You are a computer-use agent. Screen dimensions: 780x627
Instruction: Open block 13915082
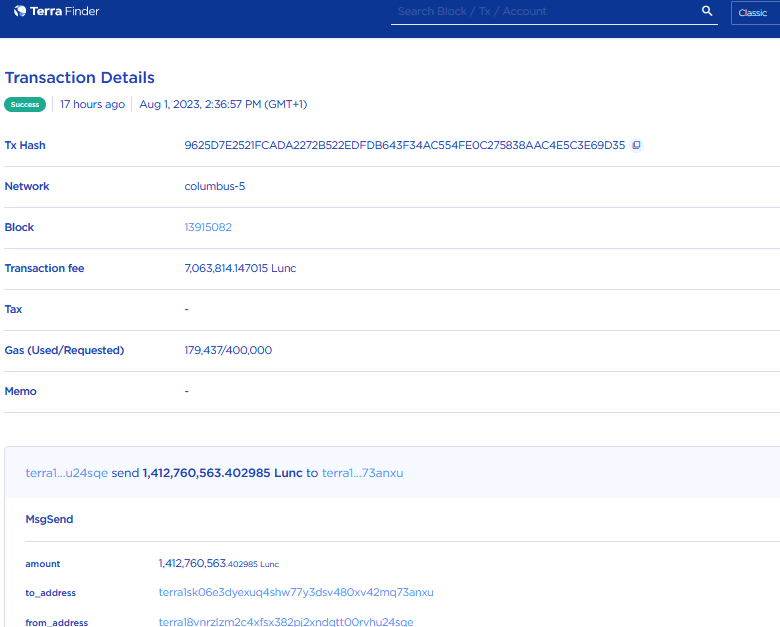(208, 227)
